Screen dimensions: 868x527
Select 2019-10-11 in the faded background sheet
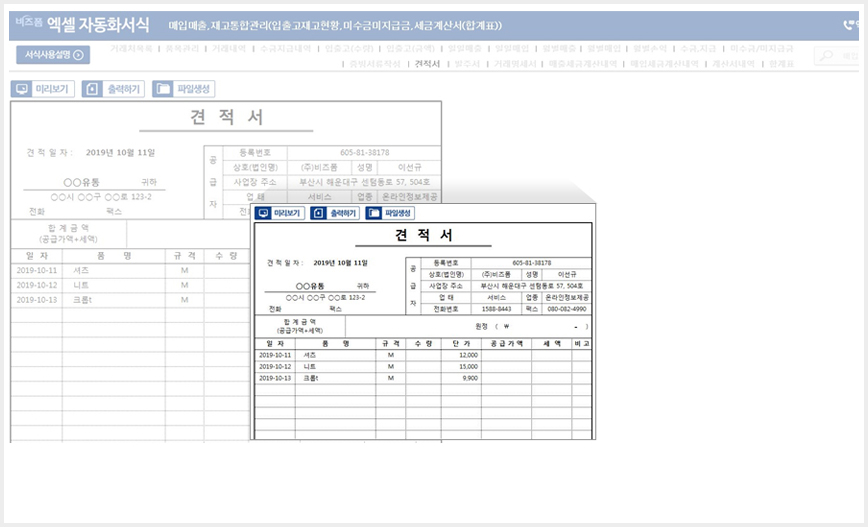point(37,270)
